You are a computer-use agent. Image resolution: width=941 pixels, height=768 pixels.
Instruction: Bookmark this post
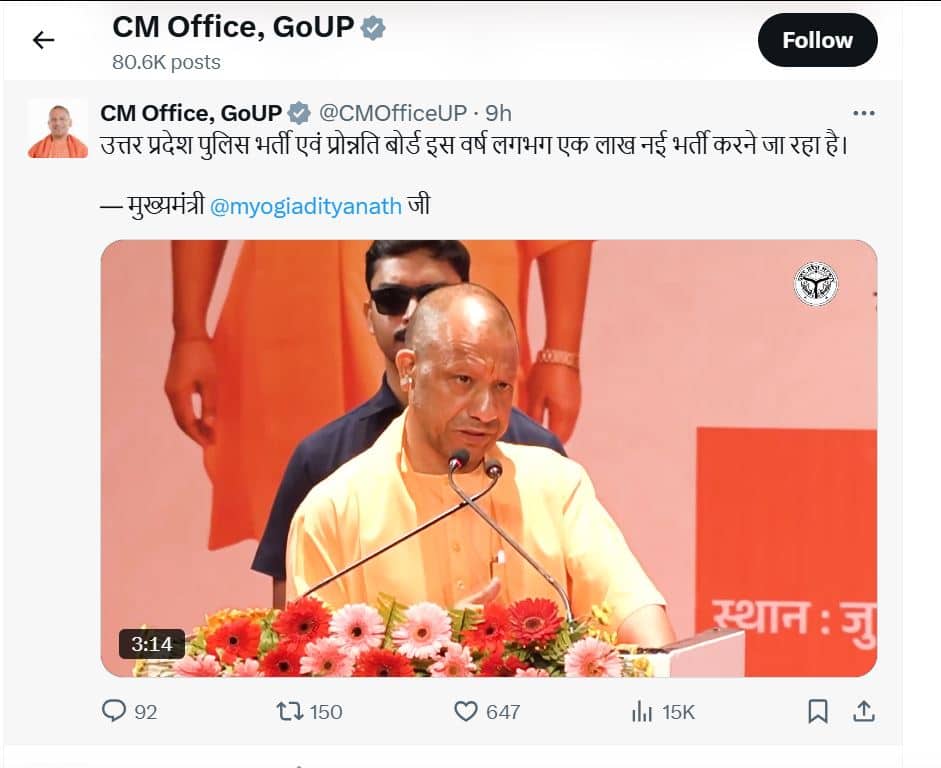click(x=817, y=712)
